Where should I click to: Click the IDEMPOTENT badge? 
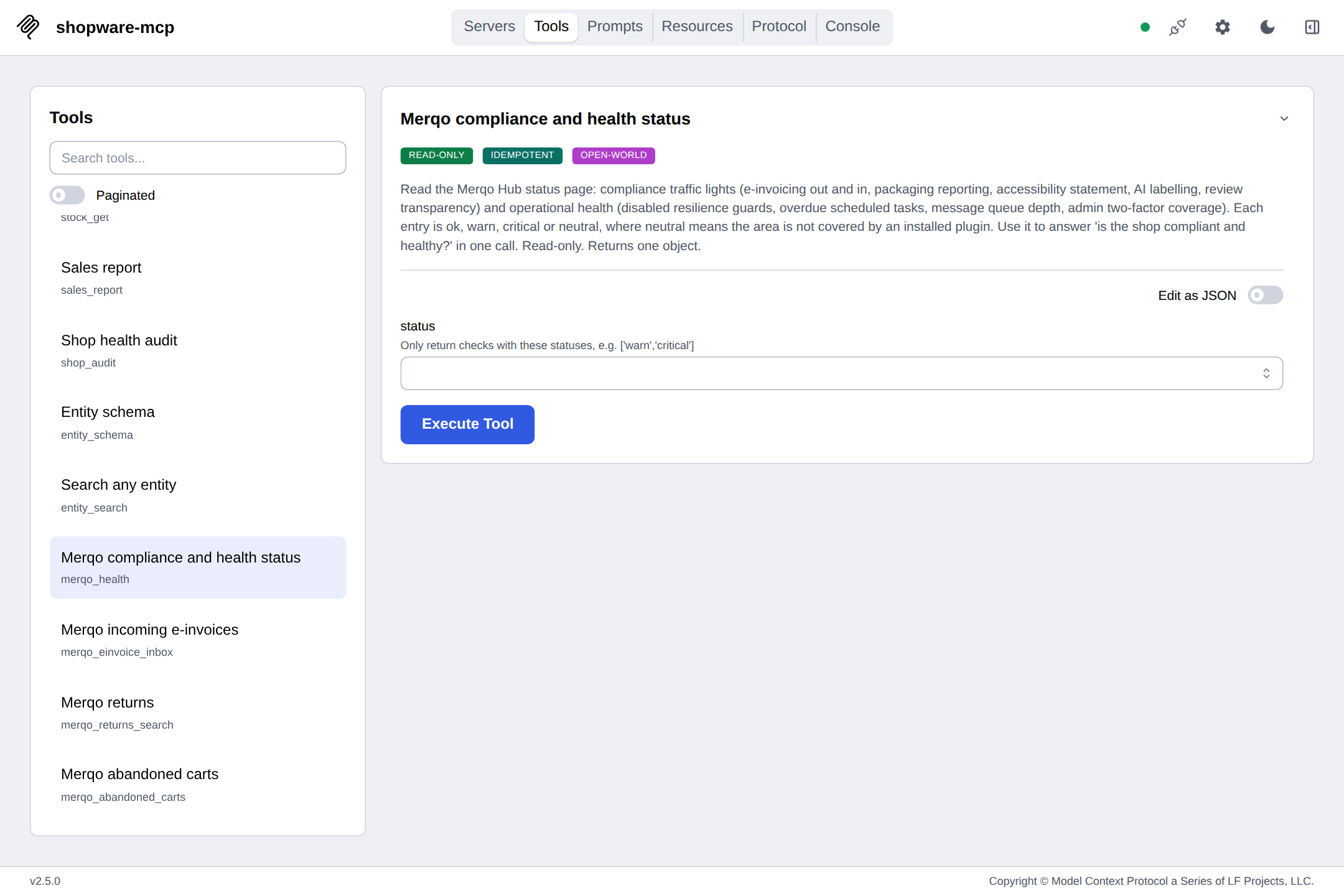point(522,156)
